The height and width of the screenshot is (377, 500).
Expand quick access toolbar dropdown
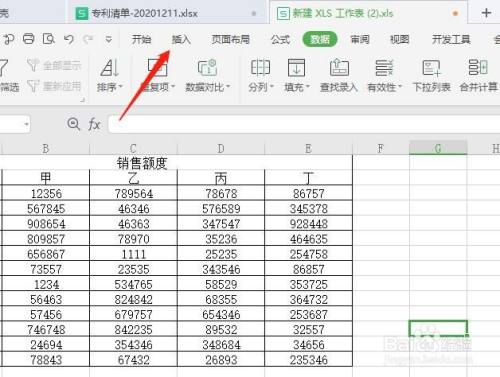coord(108,39)
